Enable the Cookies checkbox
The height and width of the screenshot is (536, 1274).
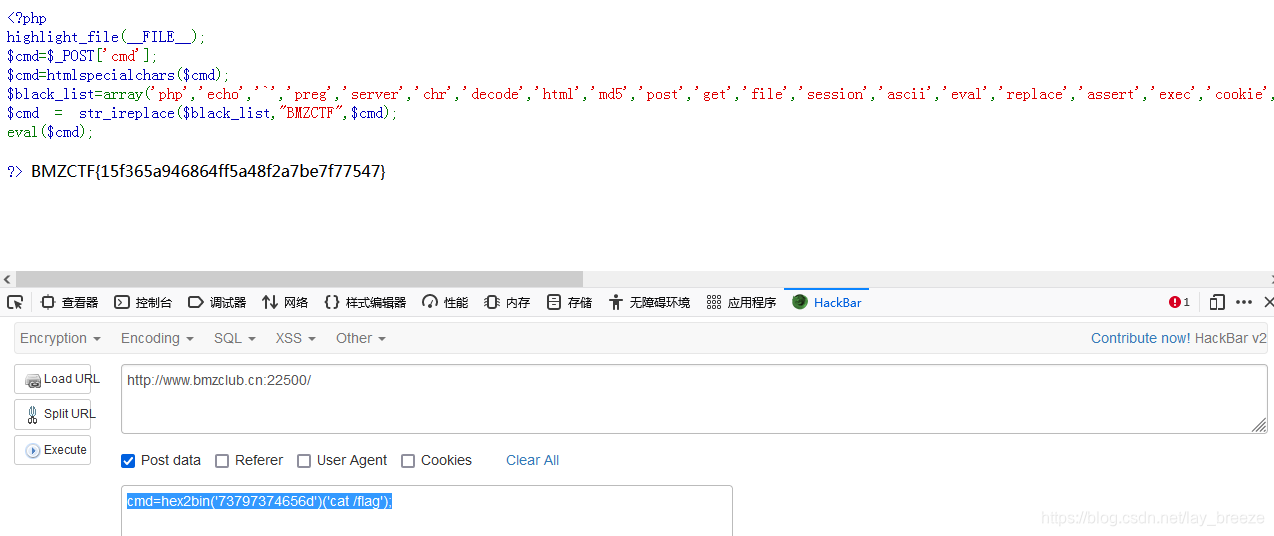(x=408, y=461)
